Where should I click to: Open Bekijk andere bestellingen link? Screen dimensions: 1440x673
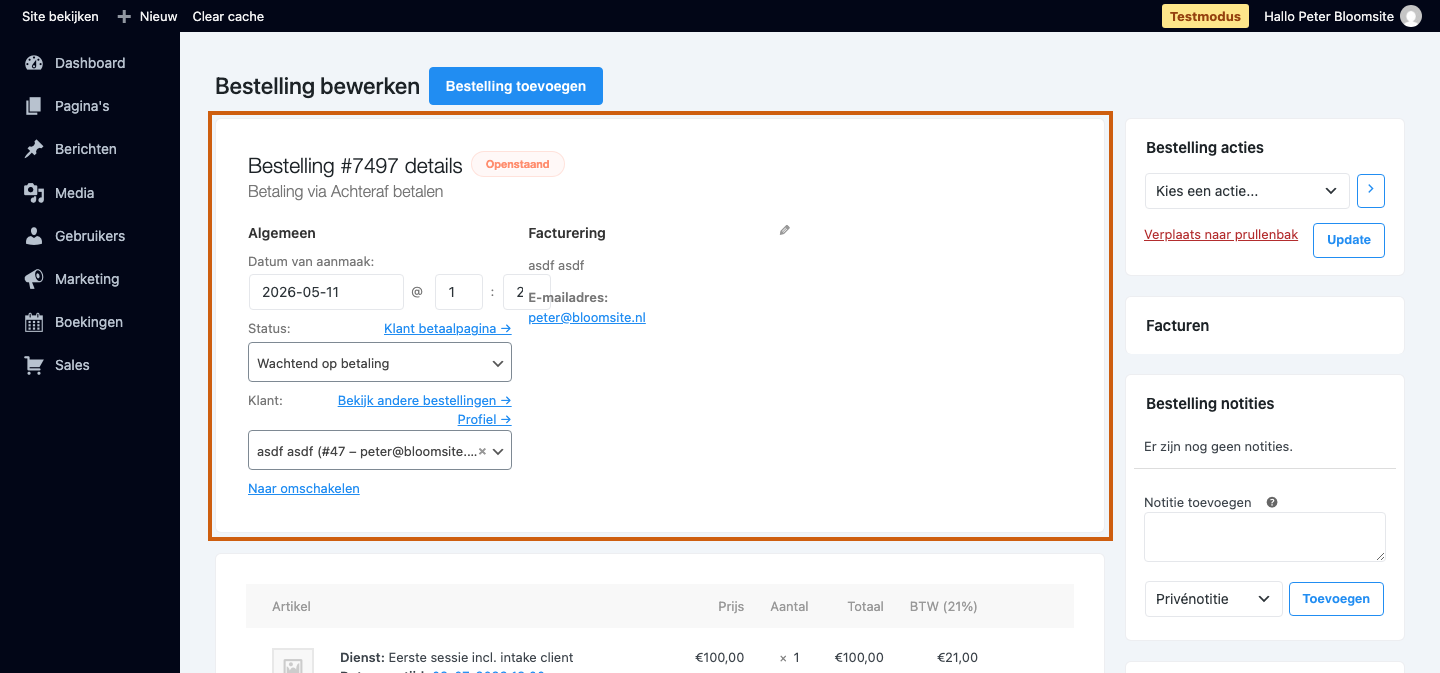425,400
